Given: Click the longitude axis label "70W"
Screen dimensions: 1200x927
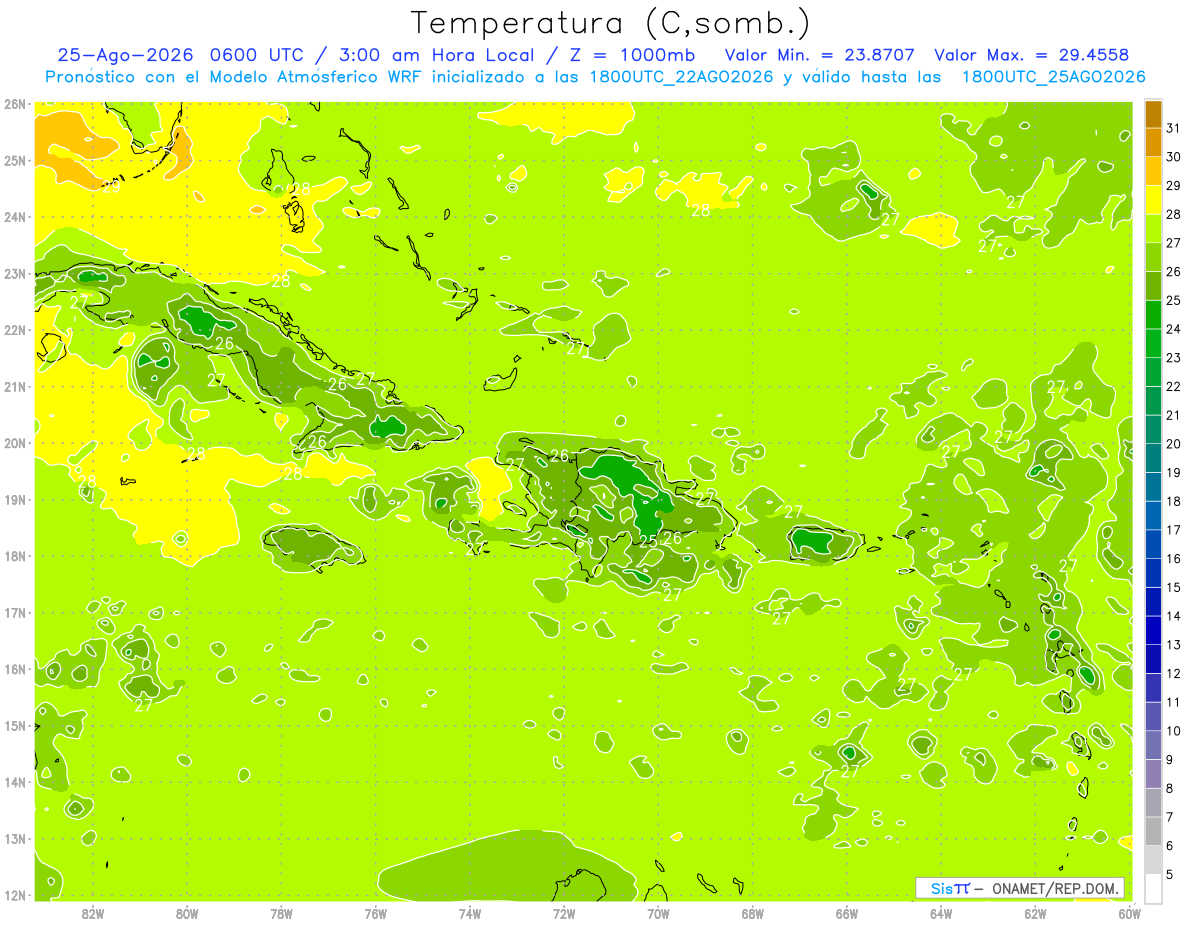Looking at the screenshot, I should 658,913.
